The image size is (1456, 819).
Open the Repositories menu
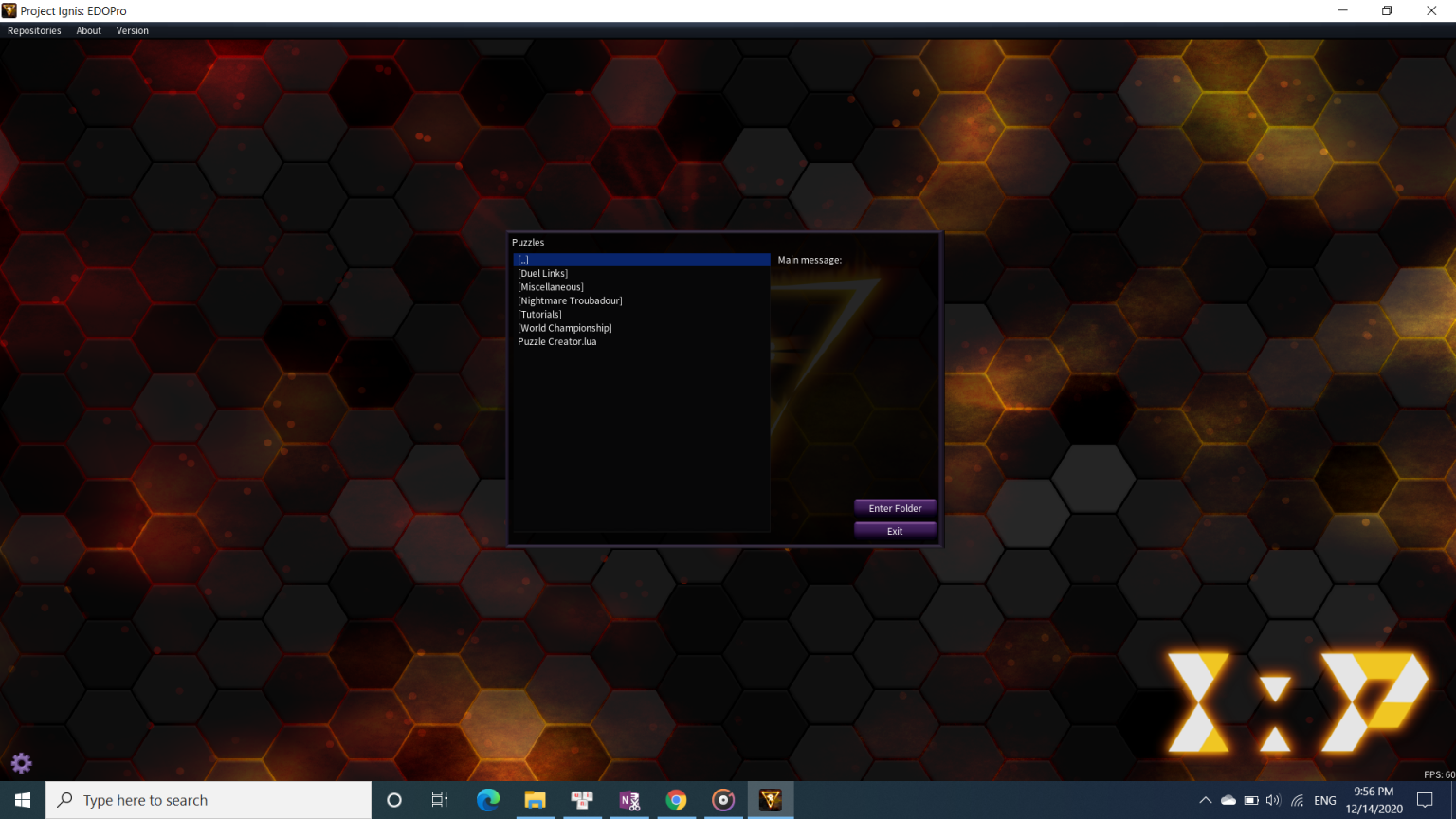pos(34,30)
